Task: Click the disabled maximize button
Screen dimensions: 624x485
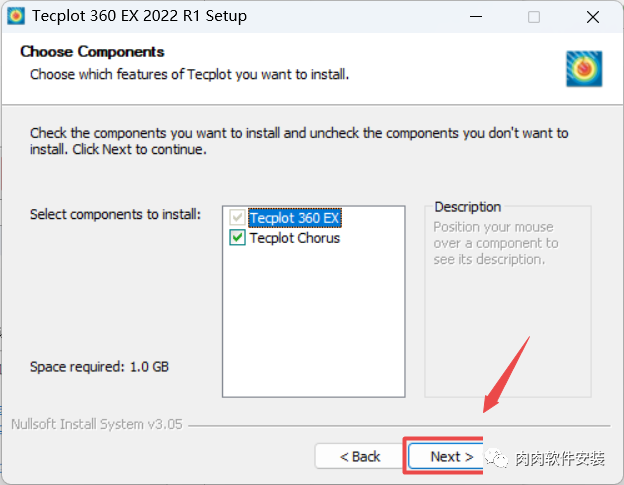Action: 534,17
